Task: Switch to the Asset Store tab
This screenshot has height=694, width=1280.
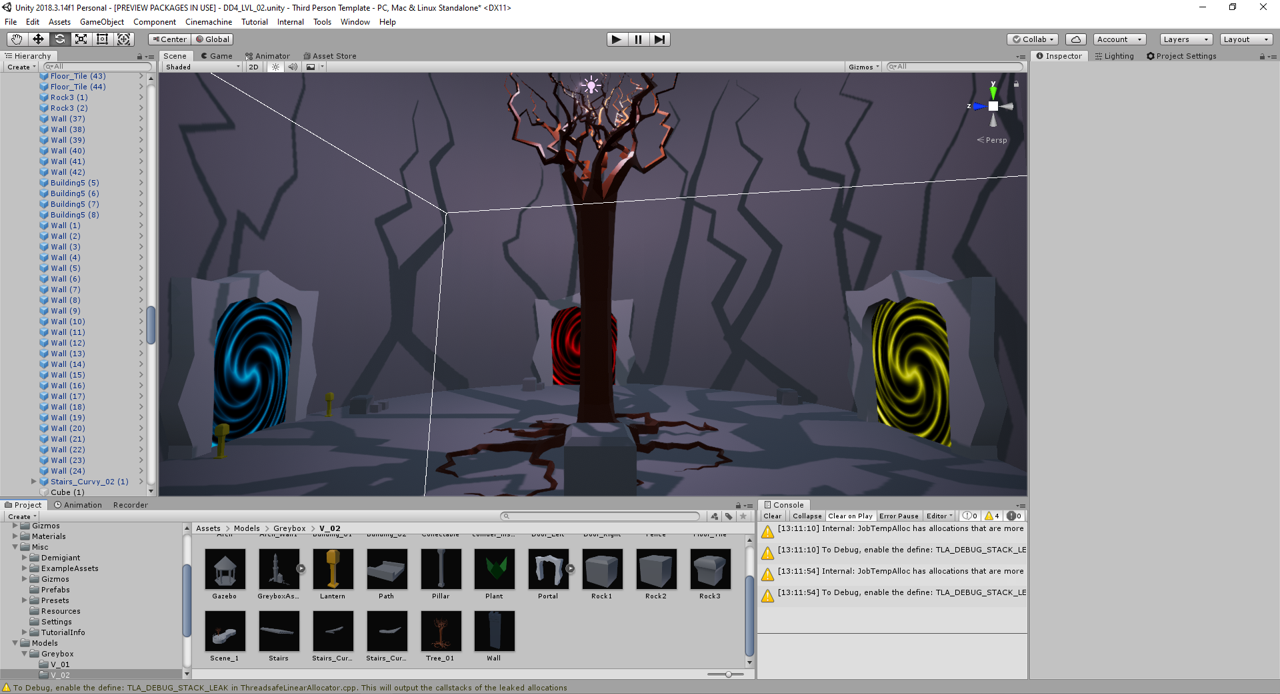Action: 330,56
